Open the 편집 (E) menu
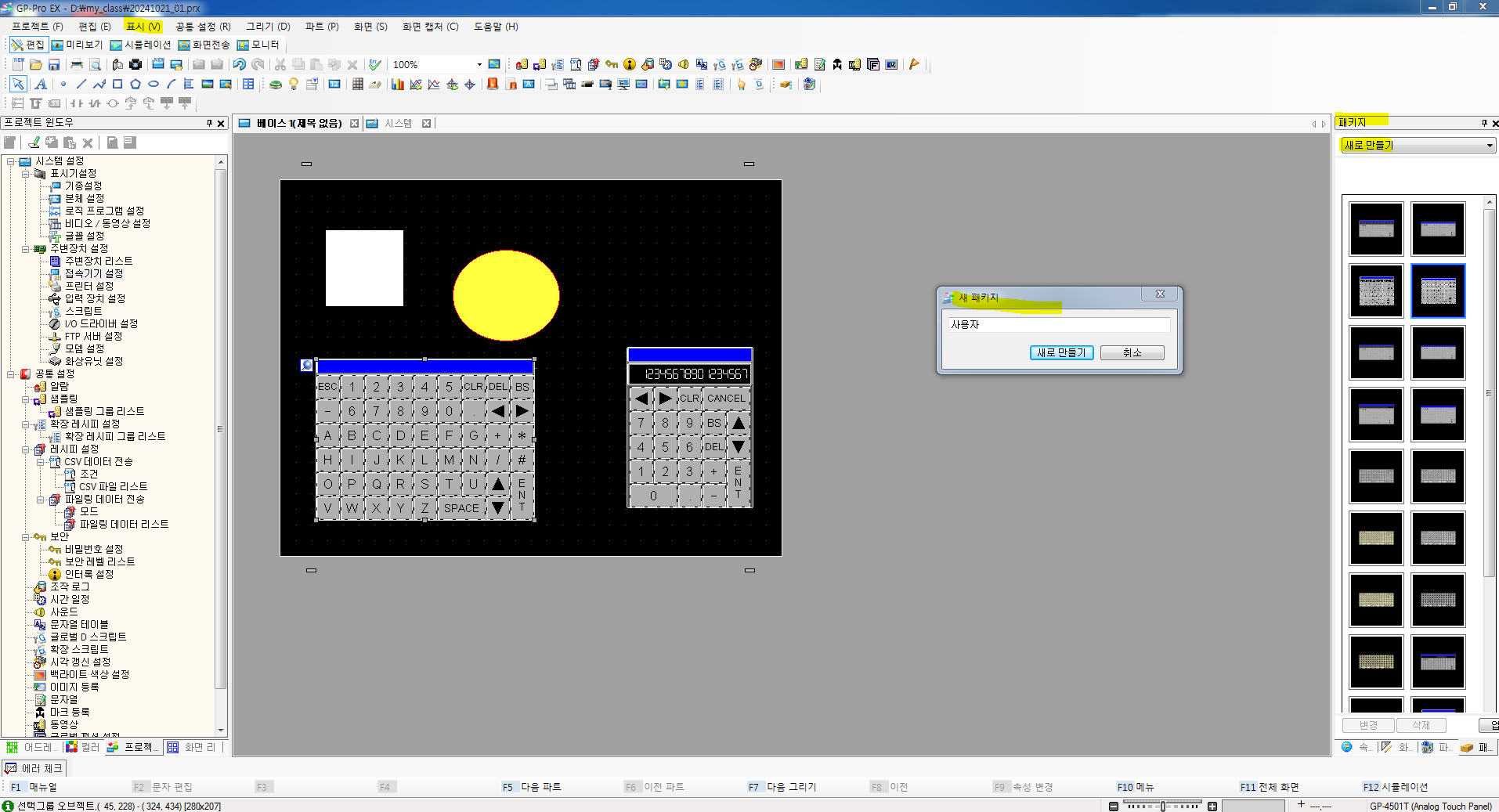This screenshot has height=812, width=1499. 95,27
